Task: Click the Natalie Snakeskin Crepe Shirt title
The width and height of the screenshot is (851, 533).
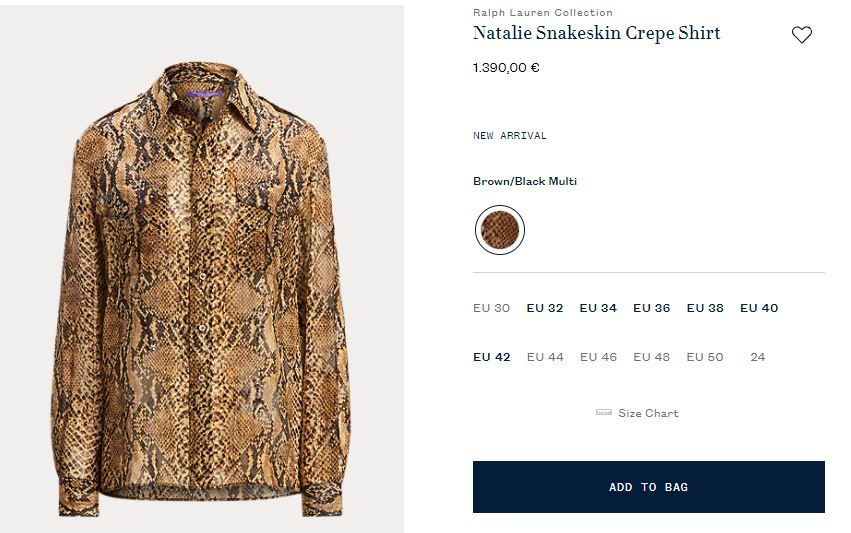Action: point(596,33)
